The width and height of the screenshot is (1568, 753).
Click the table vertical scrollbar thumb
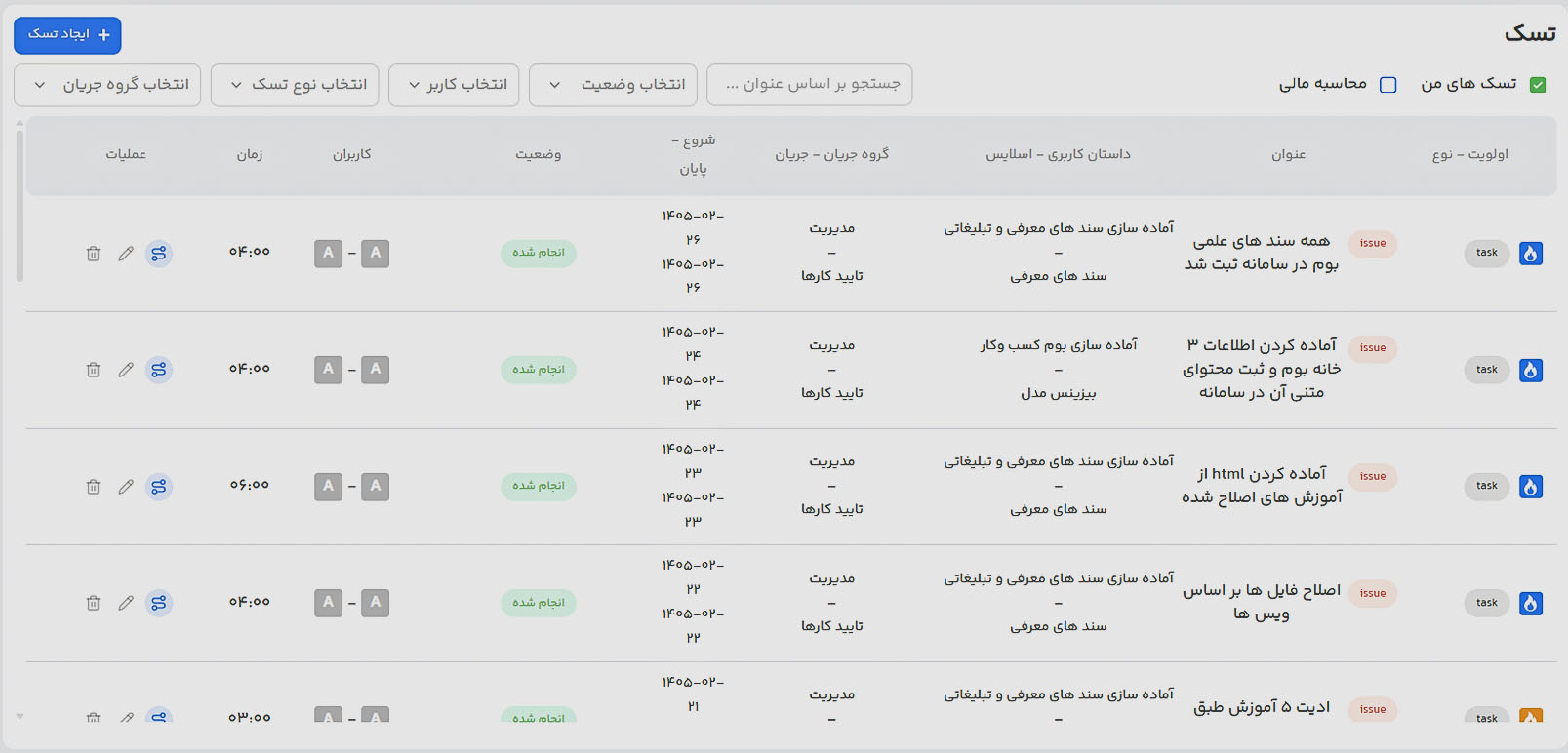20,205
